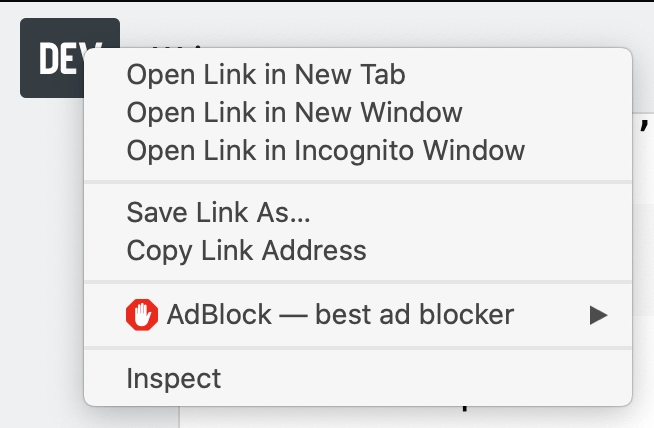Click the "Save Link" words in the menu

186,212
